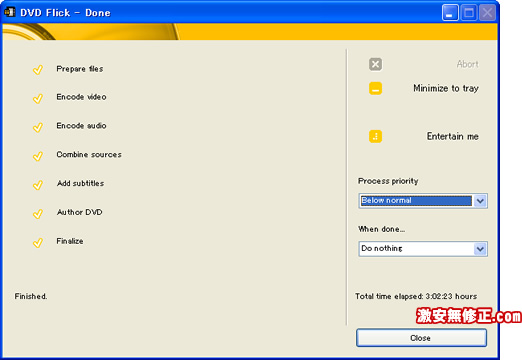
Task: Click the Encode video step text
Action: pyautogui.click(x=81, y=97)
